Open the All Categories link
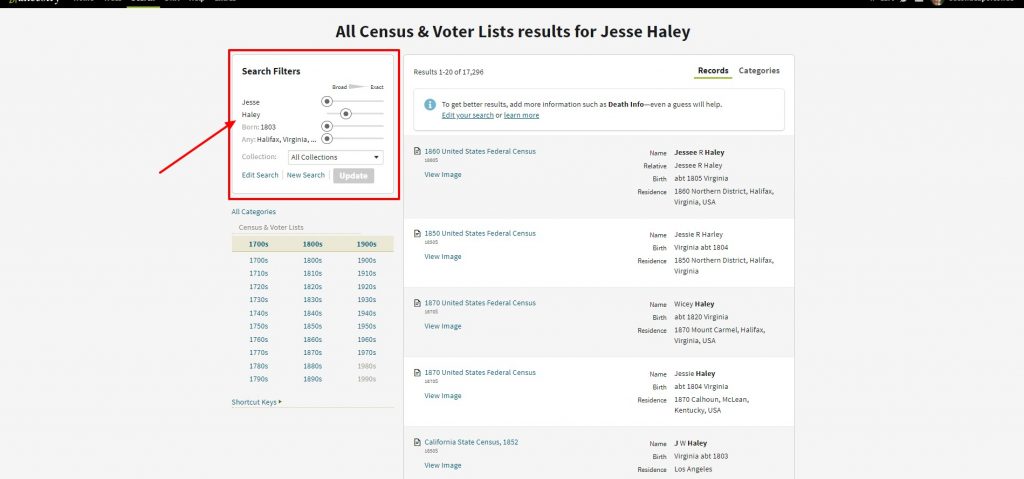The height and width of the screenshot is (479, 1024). [x=254, y=211]
